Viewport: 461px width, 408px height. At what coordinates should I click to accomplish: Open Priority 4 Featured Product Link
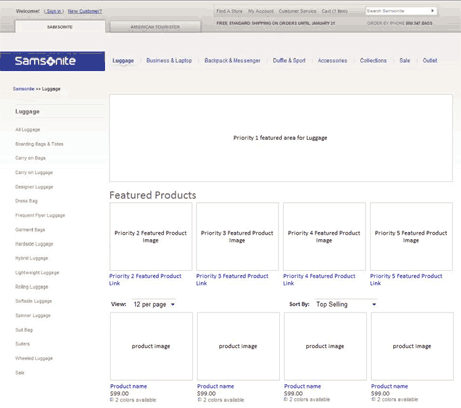click(319, 280)
